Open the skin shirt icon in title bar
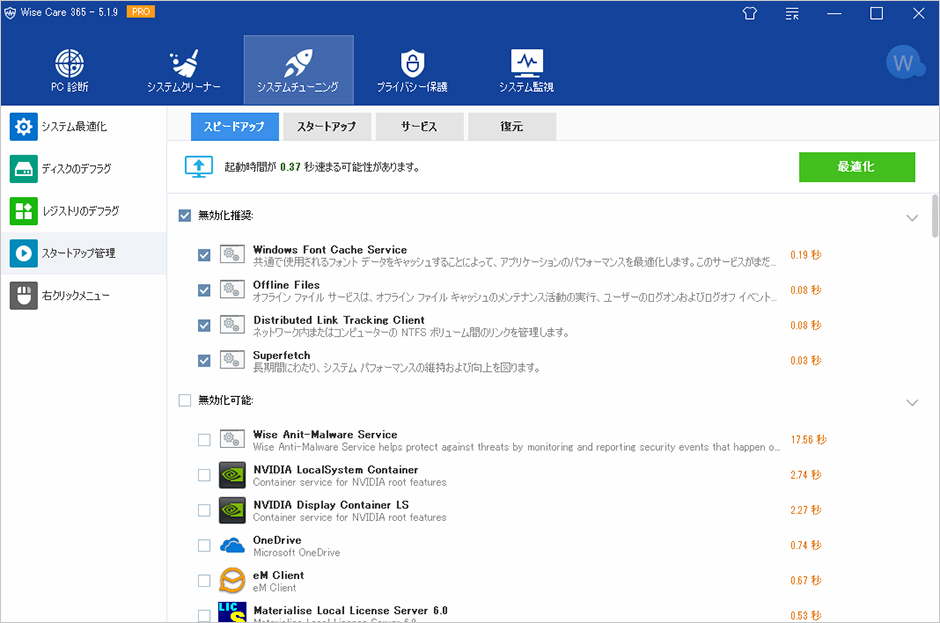Image resolution: width=940 pixels, height=623 pixels. click(x=750, y=13)
